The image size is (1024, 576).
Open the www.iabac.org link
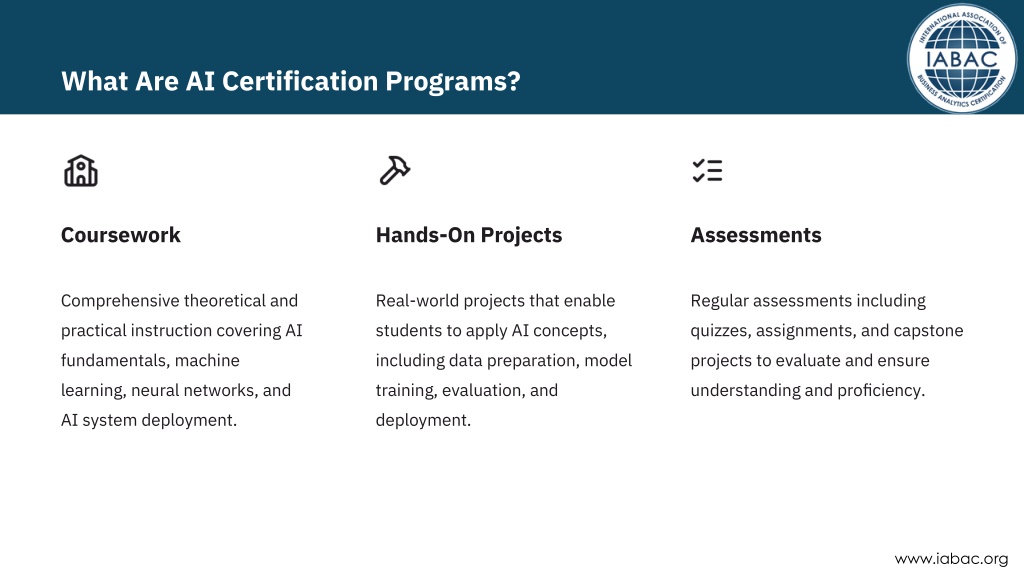[x=951, y=559]
